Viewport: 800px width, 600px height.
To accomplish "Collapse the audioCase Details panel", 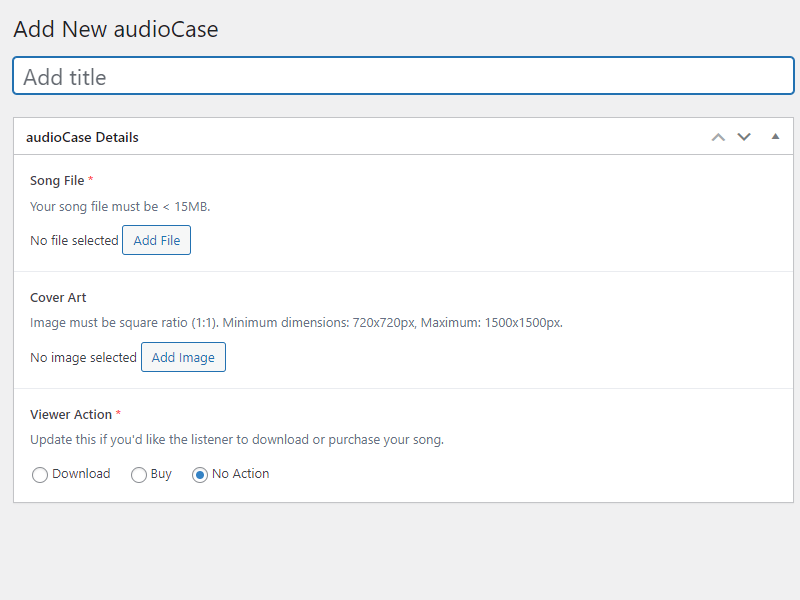I will (775, 137).
